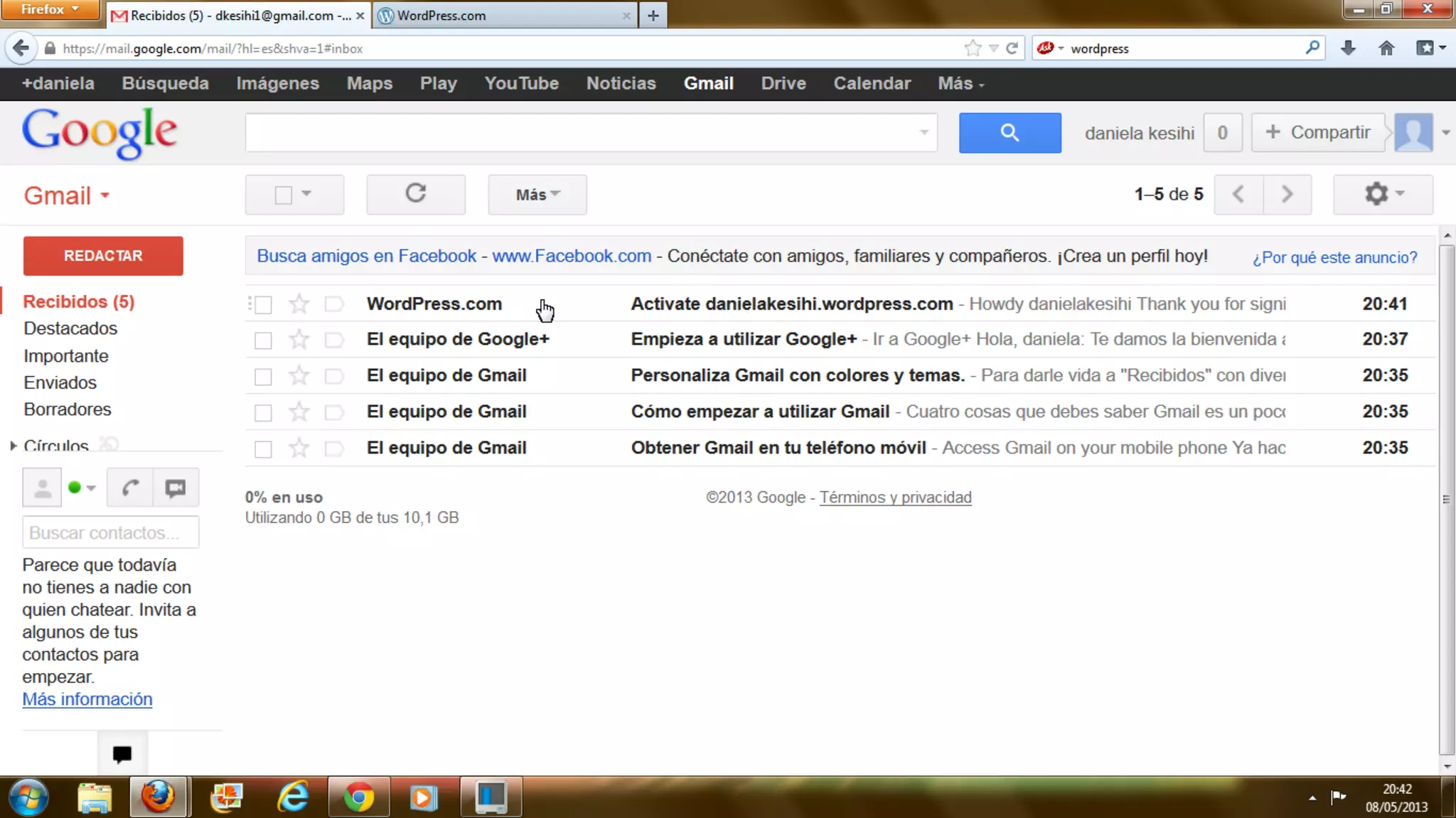Image resolution: width=1456 pixels, height=818 pixels.
Task: Star the 'Obtener Gmail en tu teléfono' email
Action: (299, 448)
